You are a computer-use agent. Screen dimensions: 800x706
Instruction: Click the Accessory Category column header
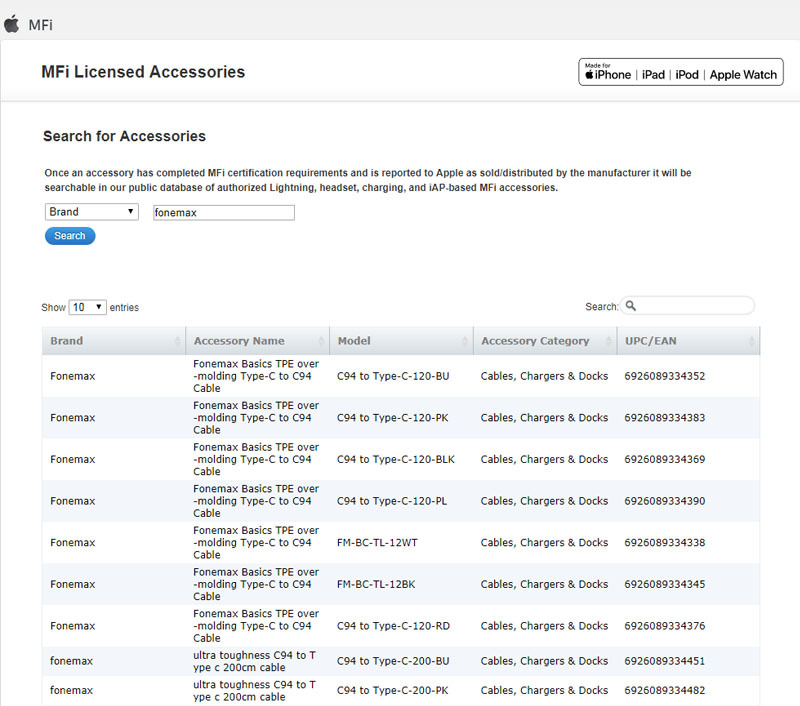click(x=545, y=341)
